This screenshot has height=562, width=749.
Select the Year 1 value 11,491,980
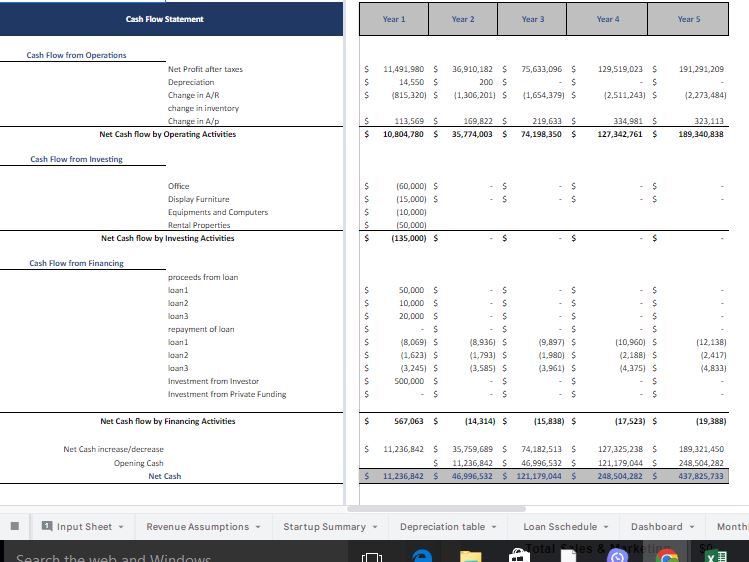[x=403, y=69]
